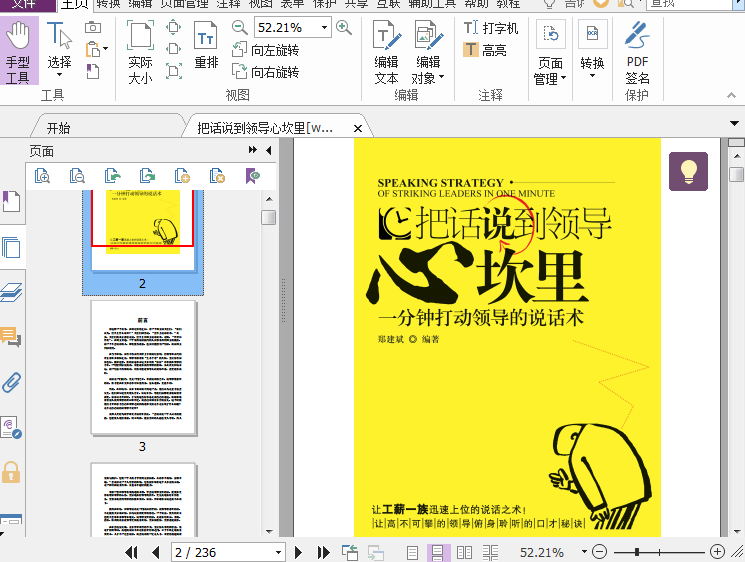Click the page number field 2 / 236

(228, 552)
